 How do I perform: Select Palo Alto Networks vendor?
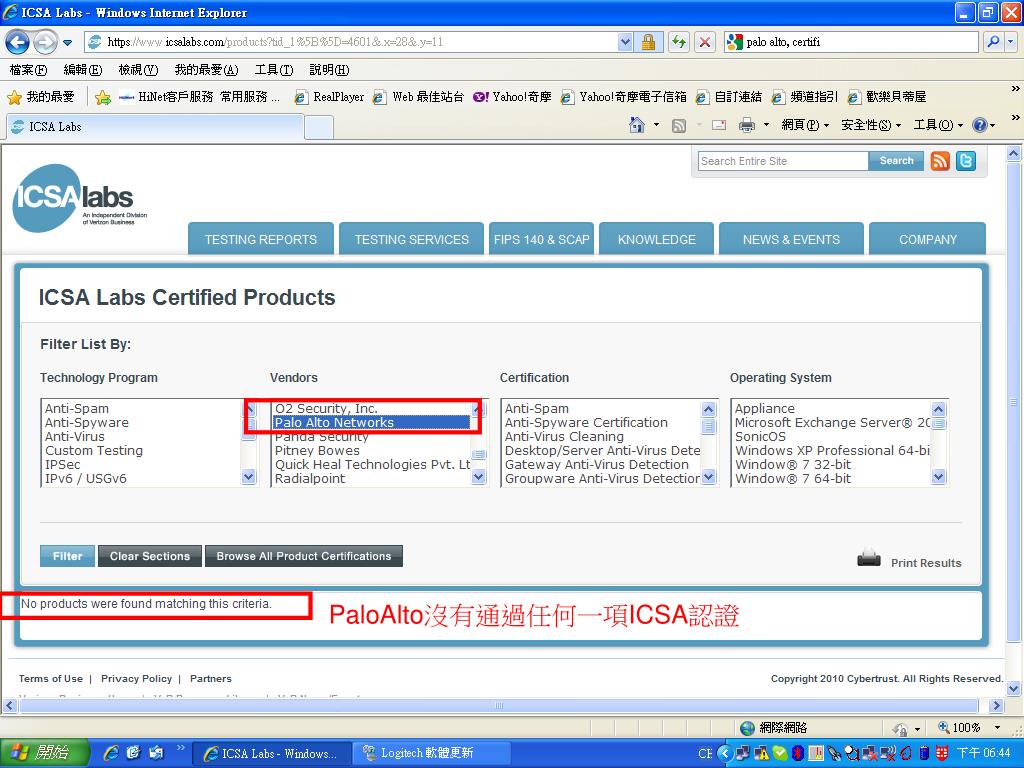click(x=371, y=423)
